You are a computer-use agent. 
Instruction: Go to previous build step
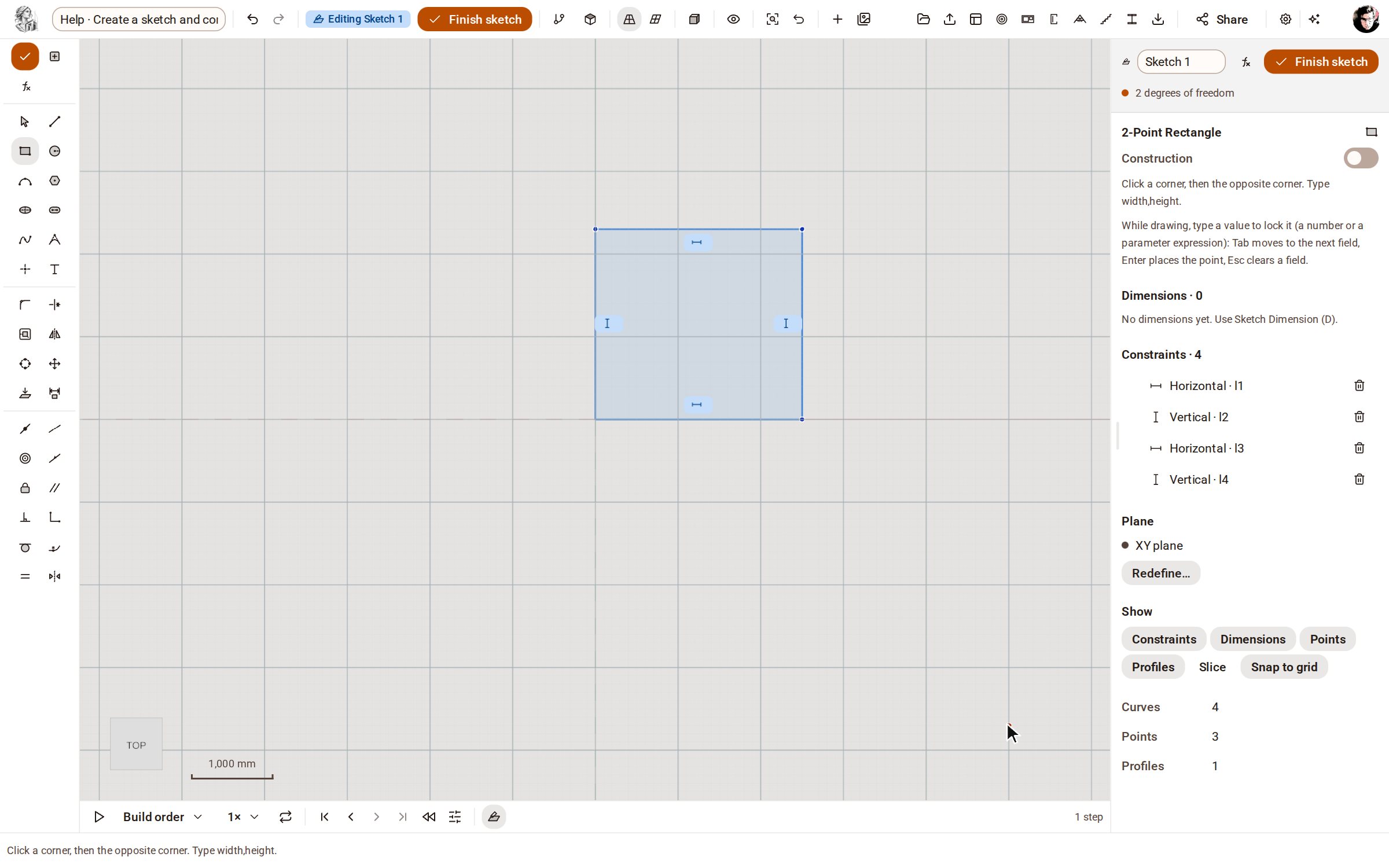pos(350,816)
